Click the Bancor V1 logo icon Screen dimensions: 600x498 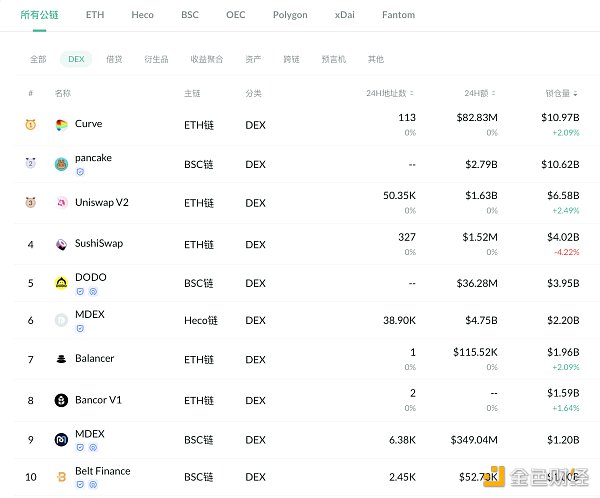pyautogui.click(x=62, y=400)
